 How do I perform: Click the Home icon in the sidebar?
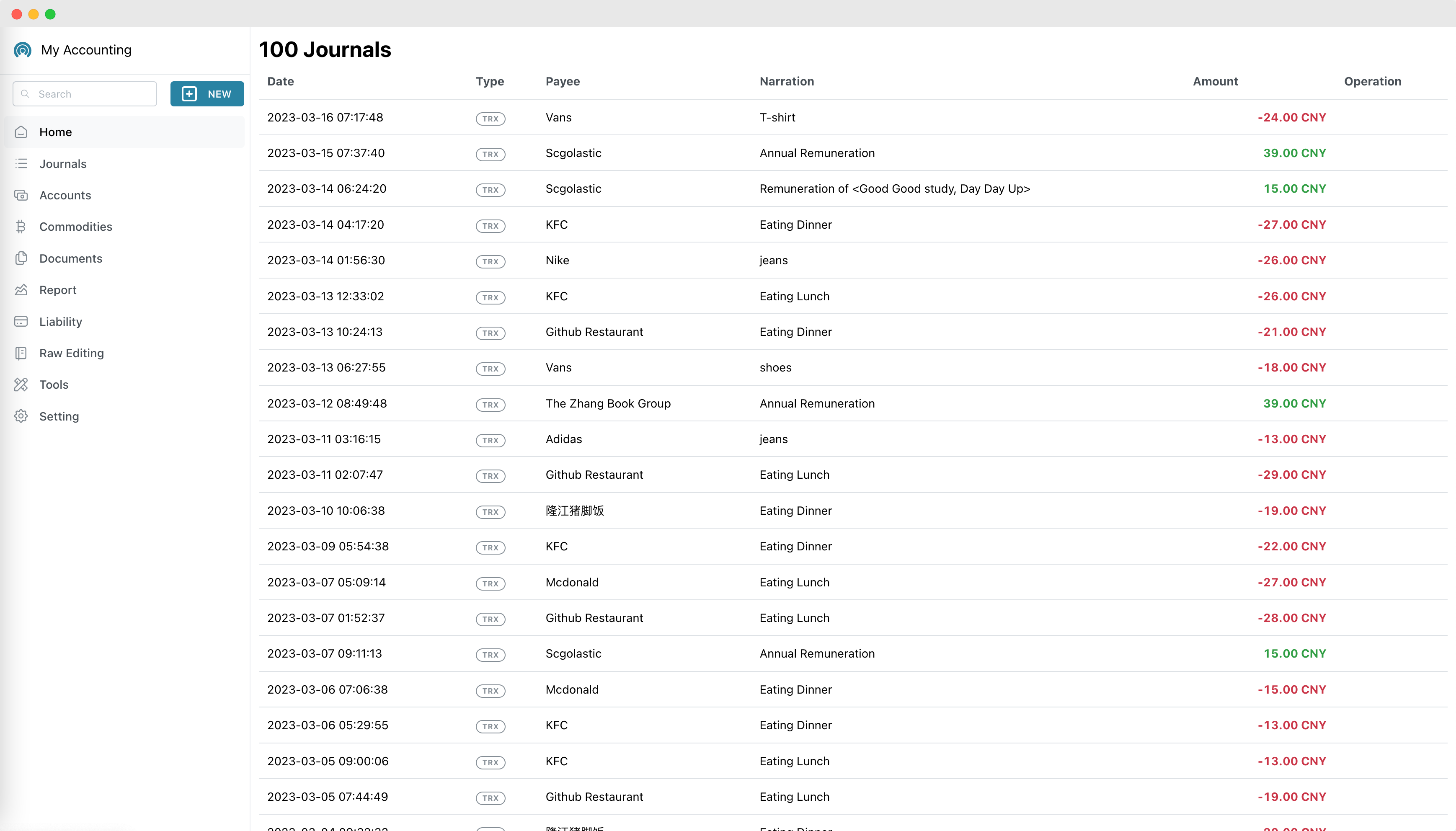21,132
